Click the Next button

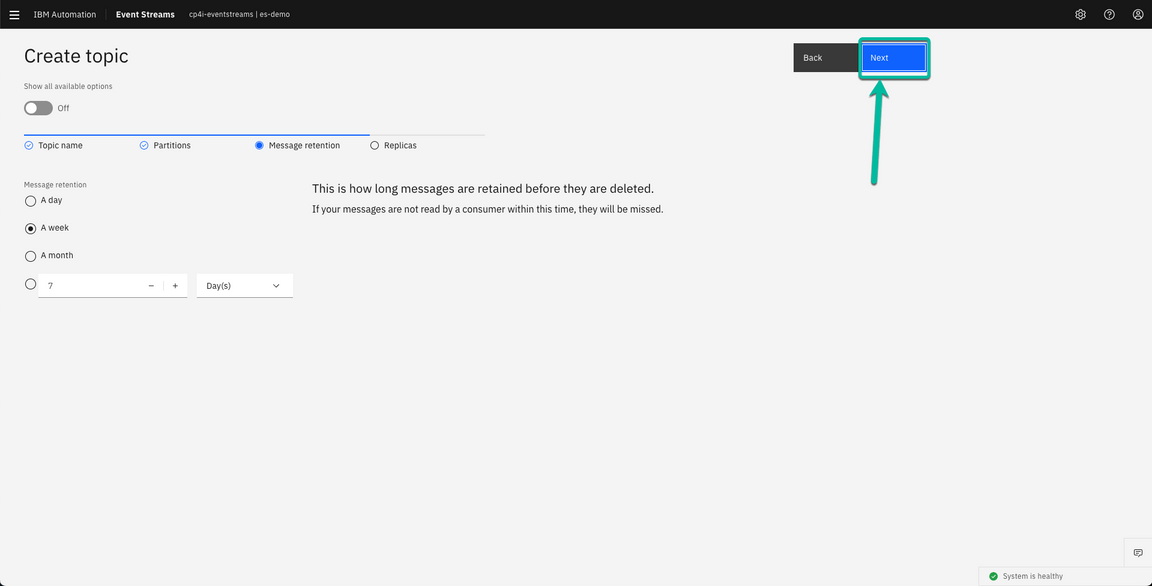pos(893,57)
